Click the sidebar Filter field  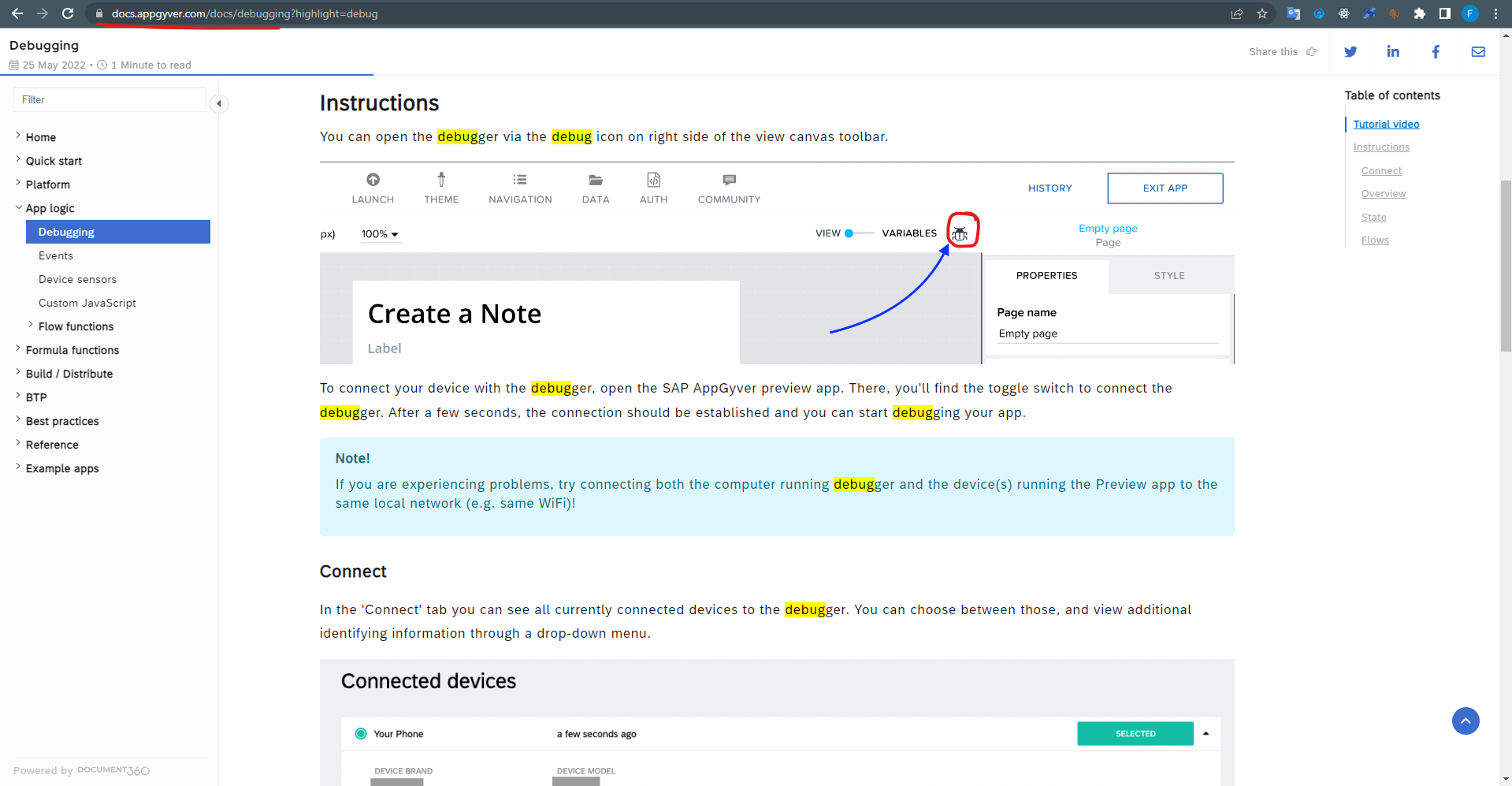(110, 99)
